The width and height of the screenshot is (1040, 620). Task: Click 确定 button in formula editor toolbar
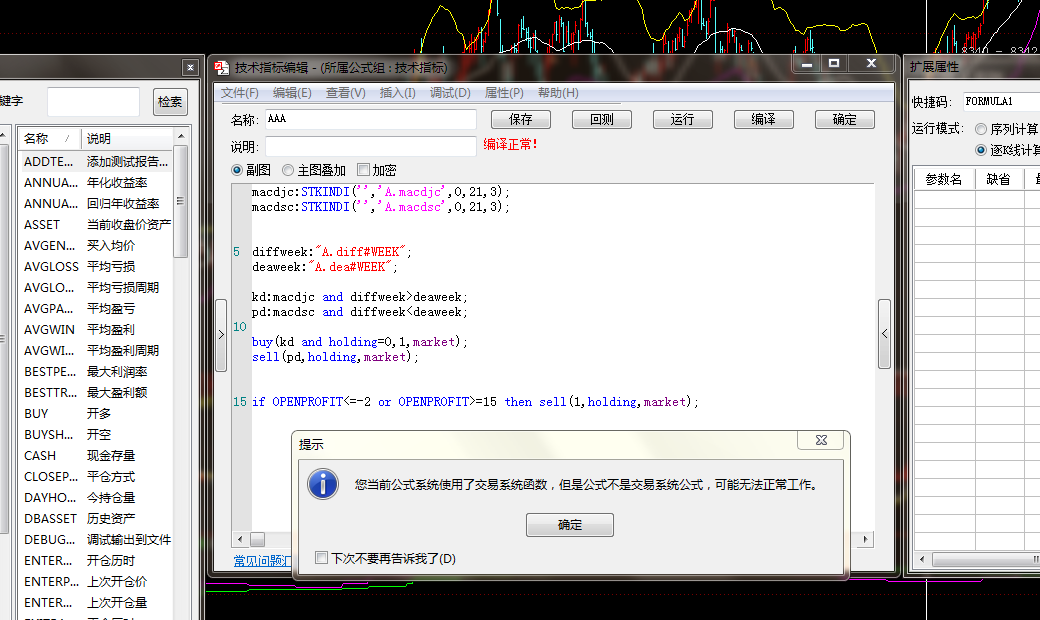tap(844, 119)
